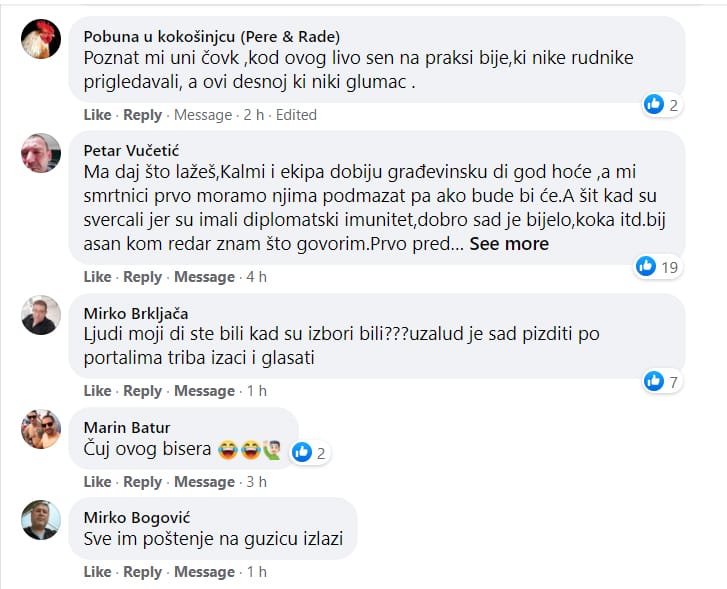Like Petar Vučetić's comment

tap(97, 277)
